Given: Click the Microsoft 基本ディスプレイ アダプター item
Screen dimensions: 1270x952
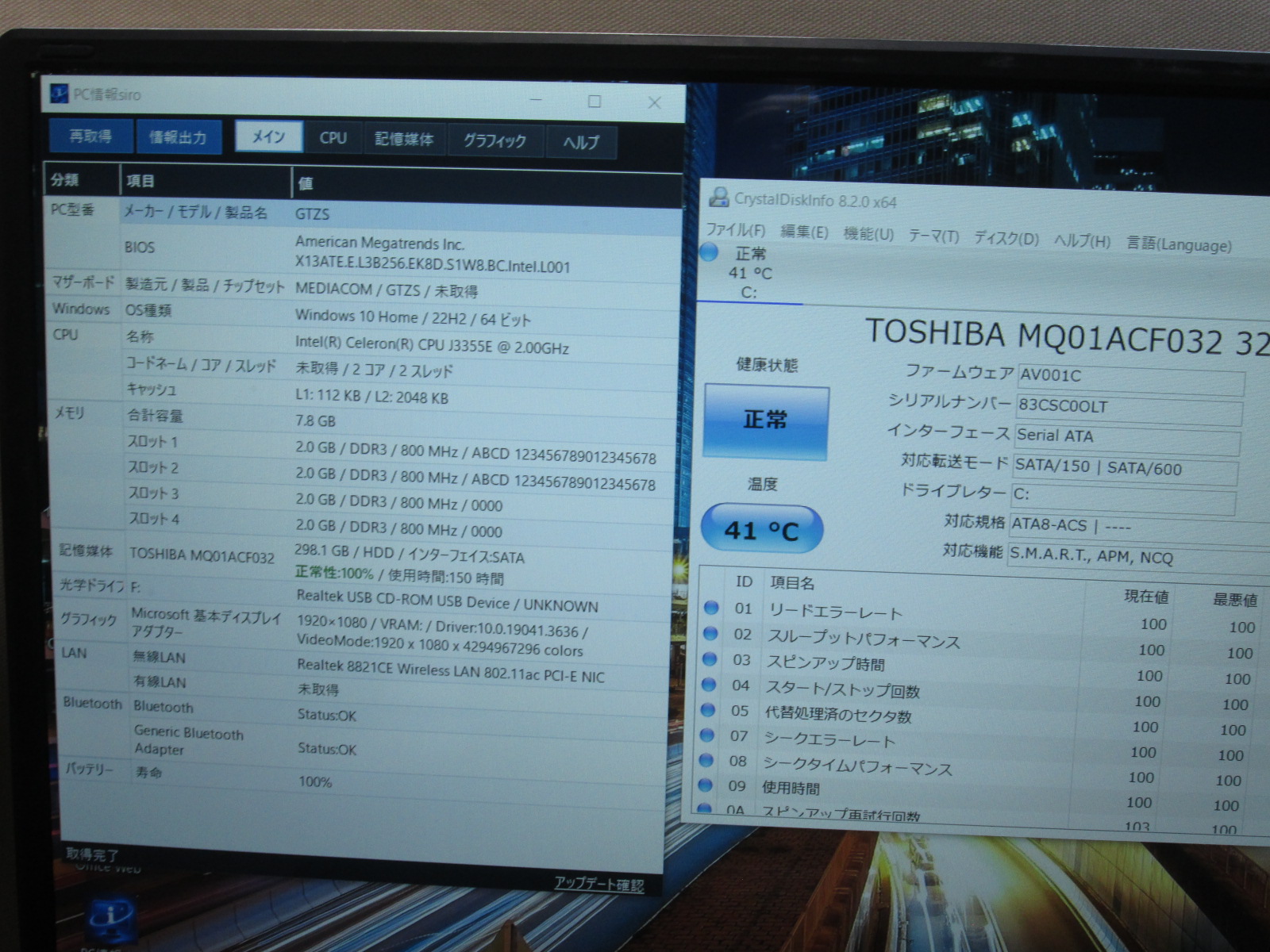Looking at the screenshot, I should 206,624.
